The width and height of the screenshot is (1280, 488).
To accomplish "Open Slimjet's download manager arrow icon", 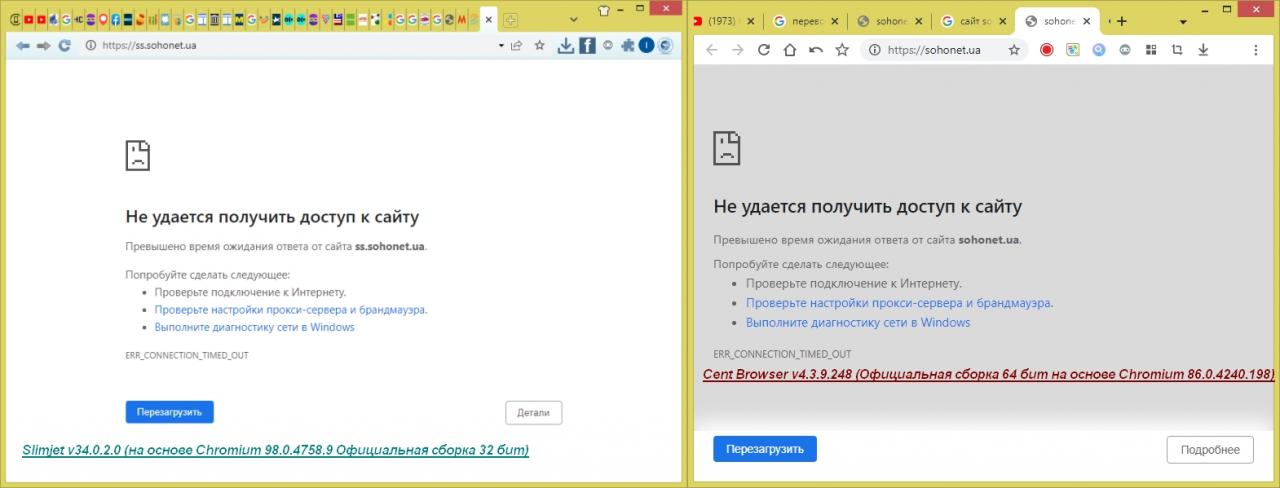I will point(565,46).
